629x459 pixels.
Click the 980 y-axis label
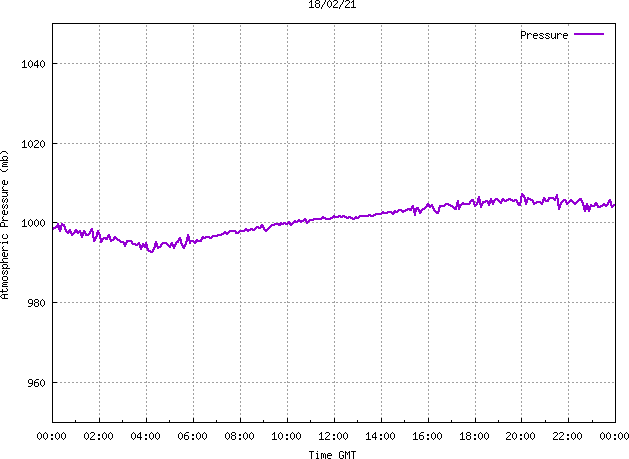coord(37,303)
